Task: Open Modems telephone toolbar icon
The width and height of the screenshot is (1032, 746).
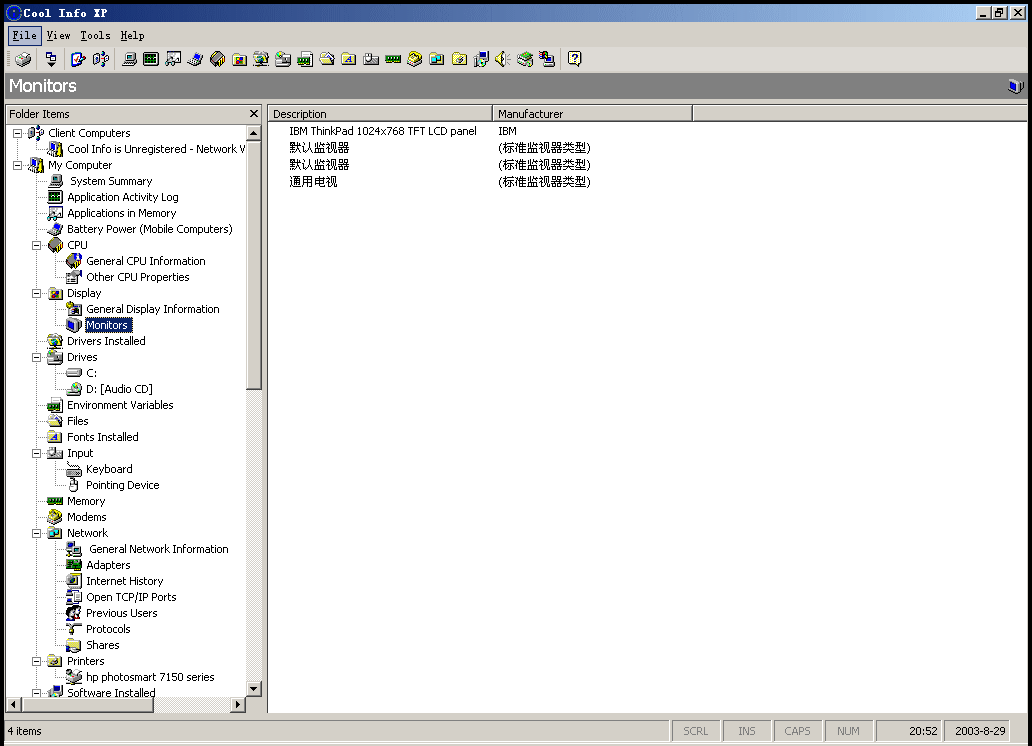Action: click(x=415, y=59)
